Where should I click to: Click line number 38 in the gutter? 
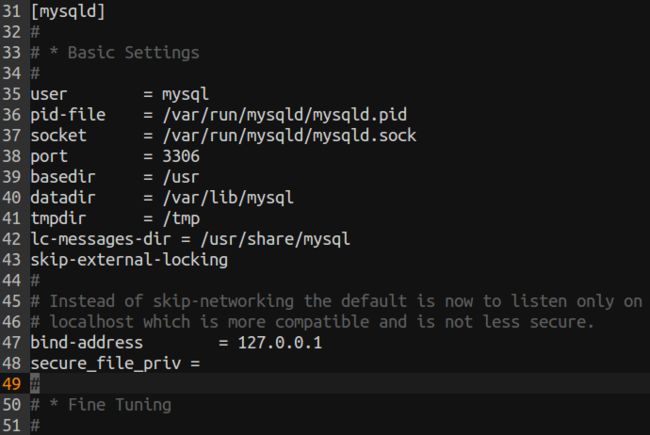(x=12, y=156)
